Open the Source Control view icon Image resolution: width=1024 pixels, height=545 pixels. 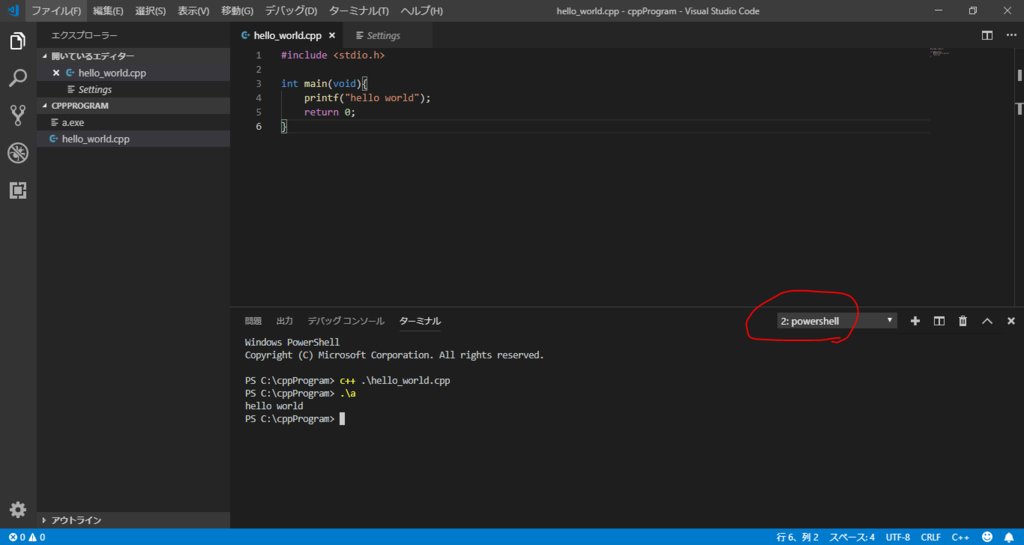(18, 116)
